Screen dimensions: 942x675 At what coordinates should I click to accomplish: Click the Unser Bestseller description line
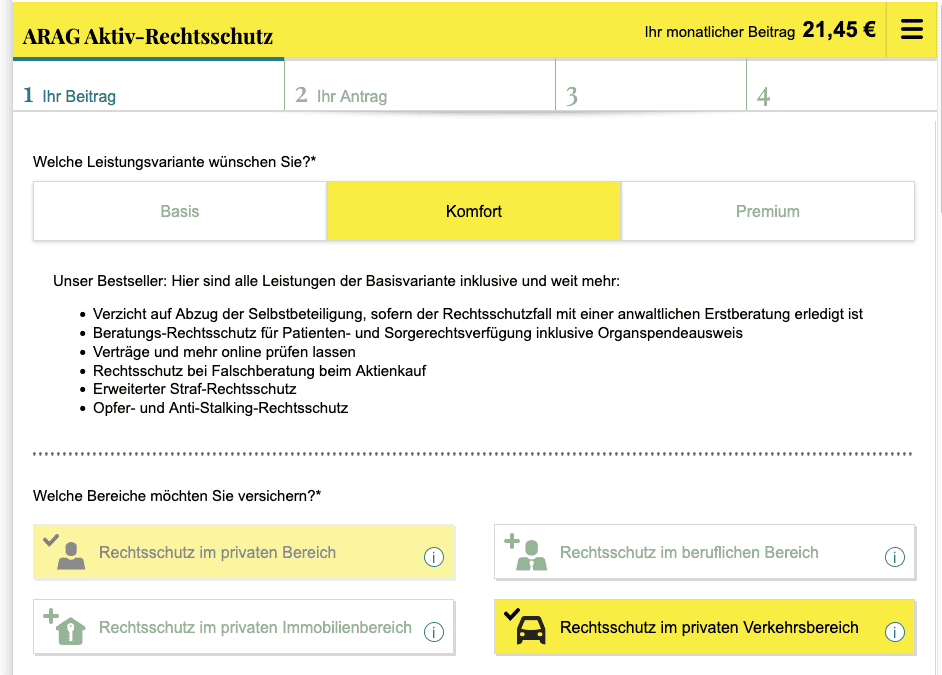(x=336, y=281)
